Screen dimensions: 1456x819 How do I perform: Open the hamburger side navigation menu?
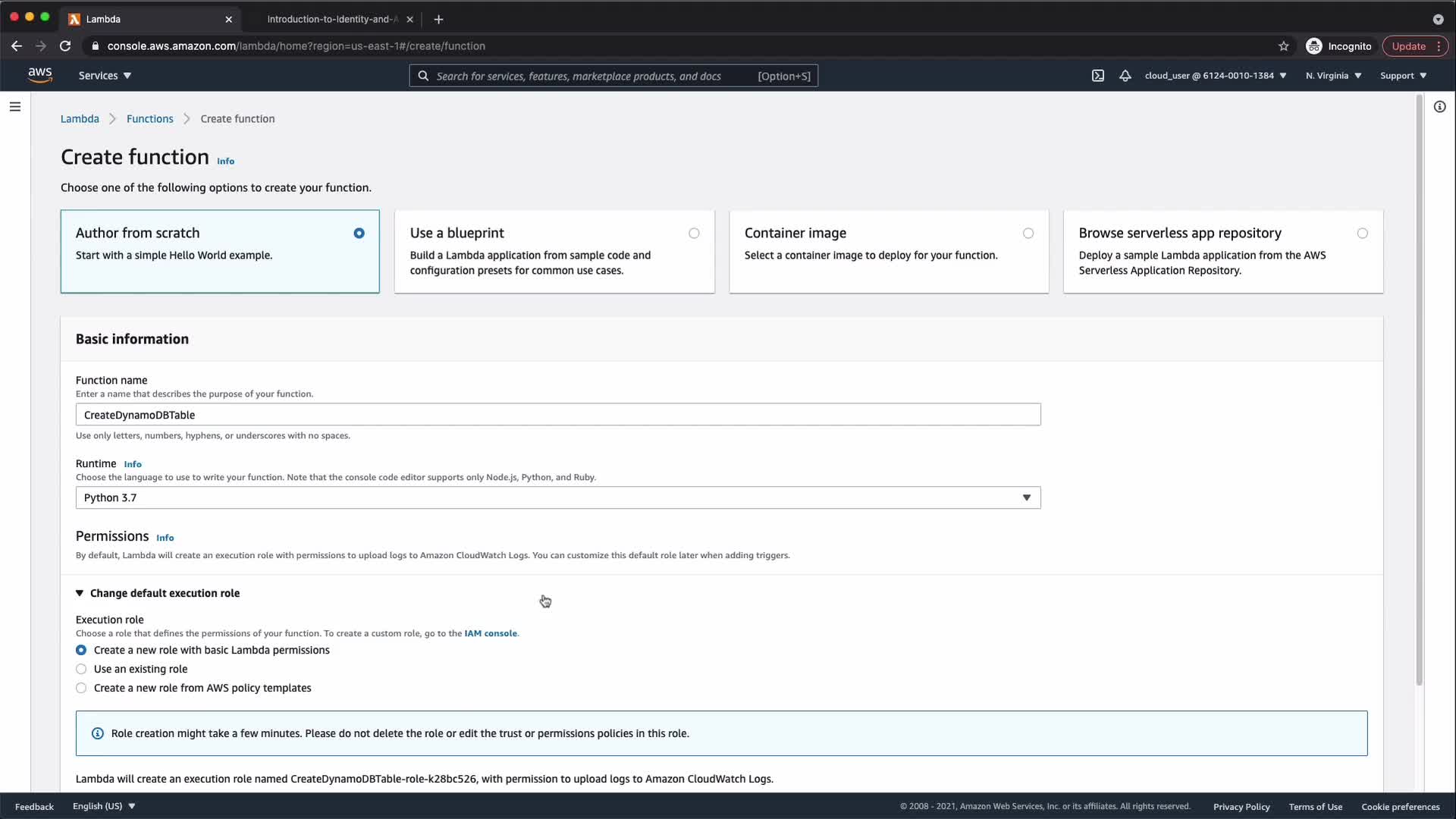tap(15, 107)
